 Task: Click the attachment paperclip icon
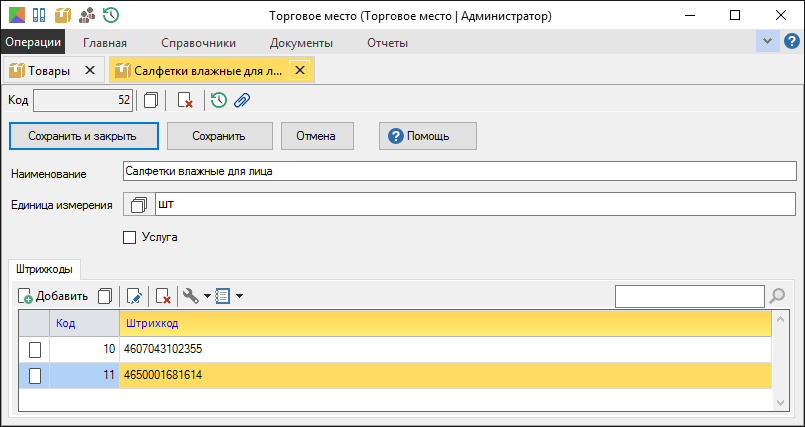click(242, 101)
